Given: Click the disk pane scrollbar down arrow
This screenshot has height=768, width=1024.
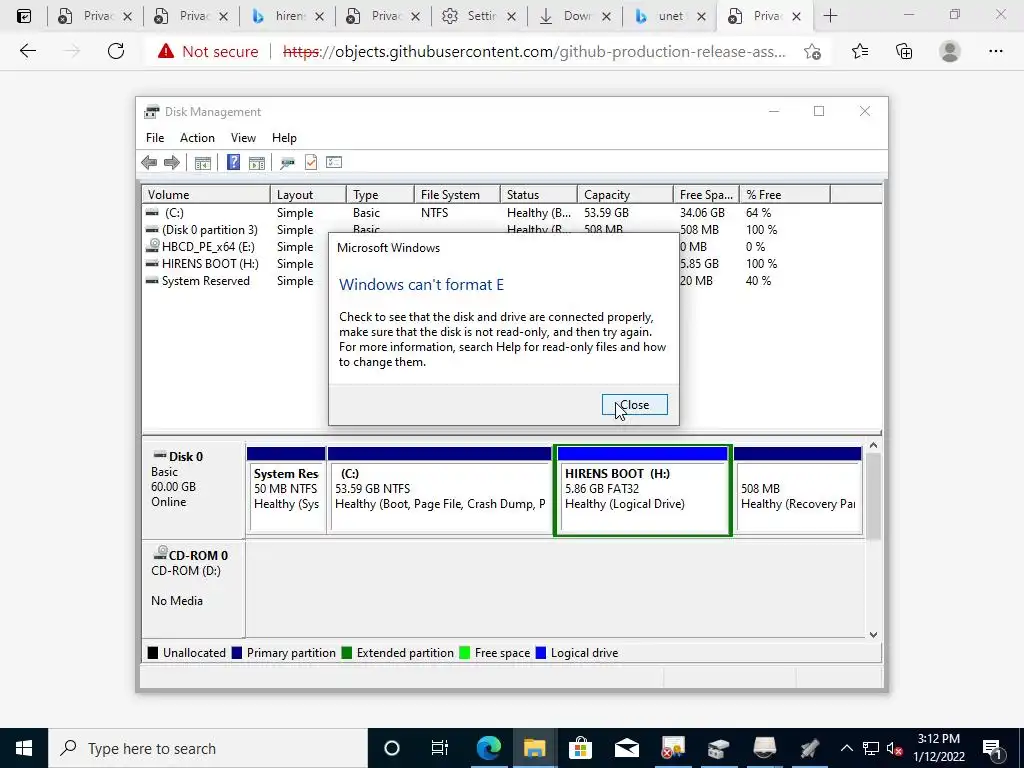Looking at the screenshot, I should click(873, 634).
